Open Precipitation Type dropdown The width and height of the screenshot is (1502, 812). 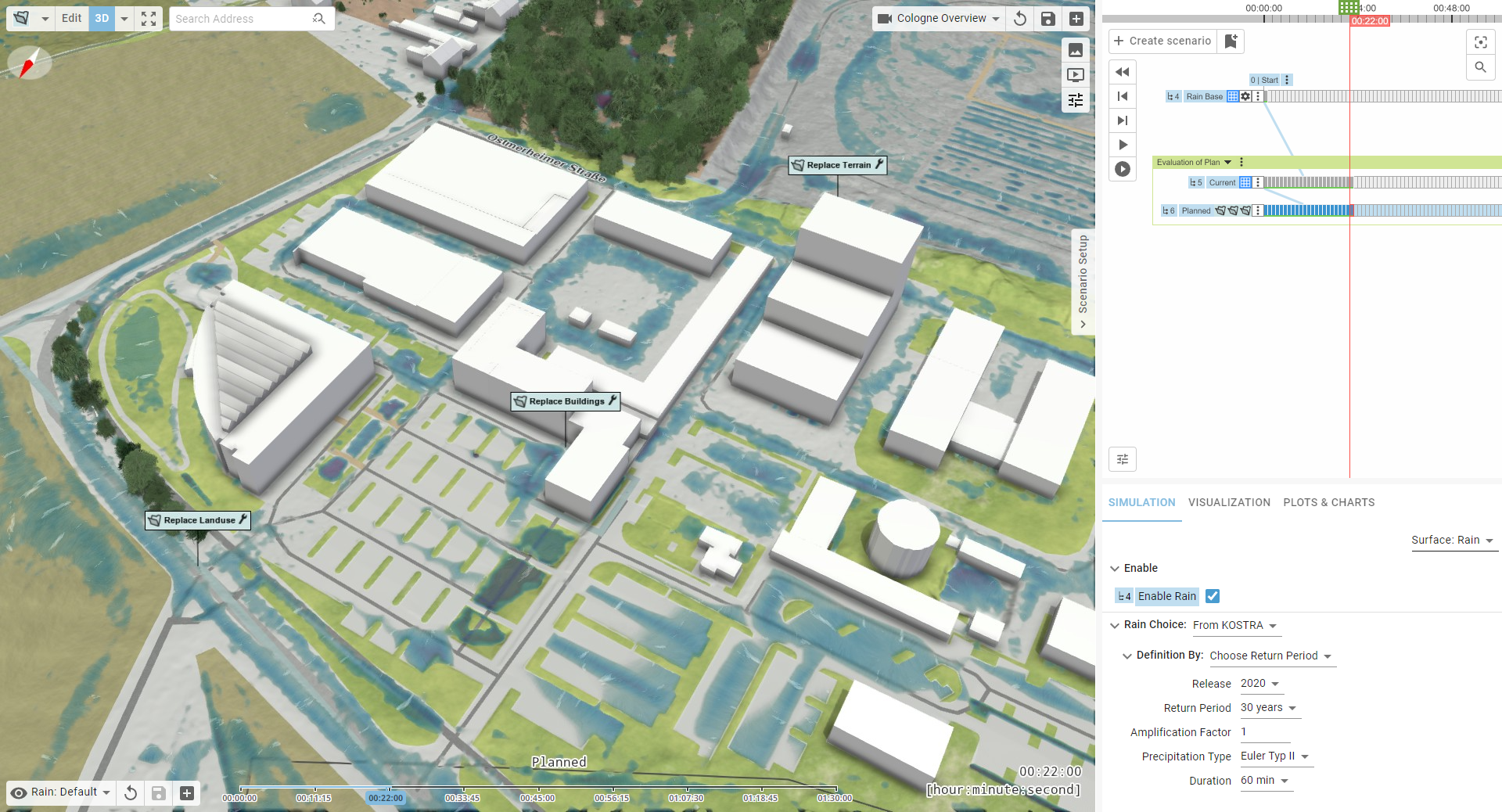tap(1274, 756)
